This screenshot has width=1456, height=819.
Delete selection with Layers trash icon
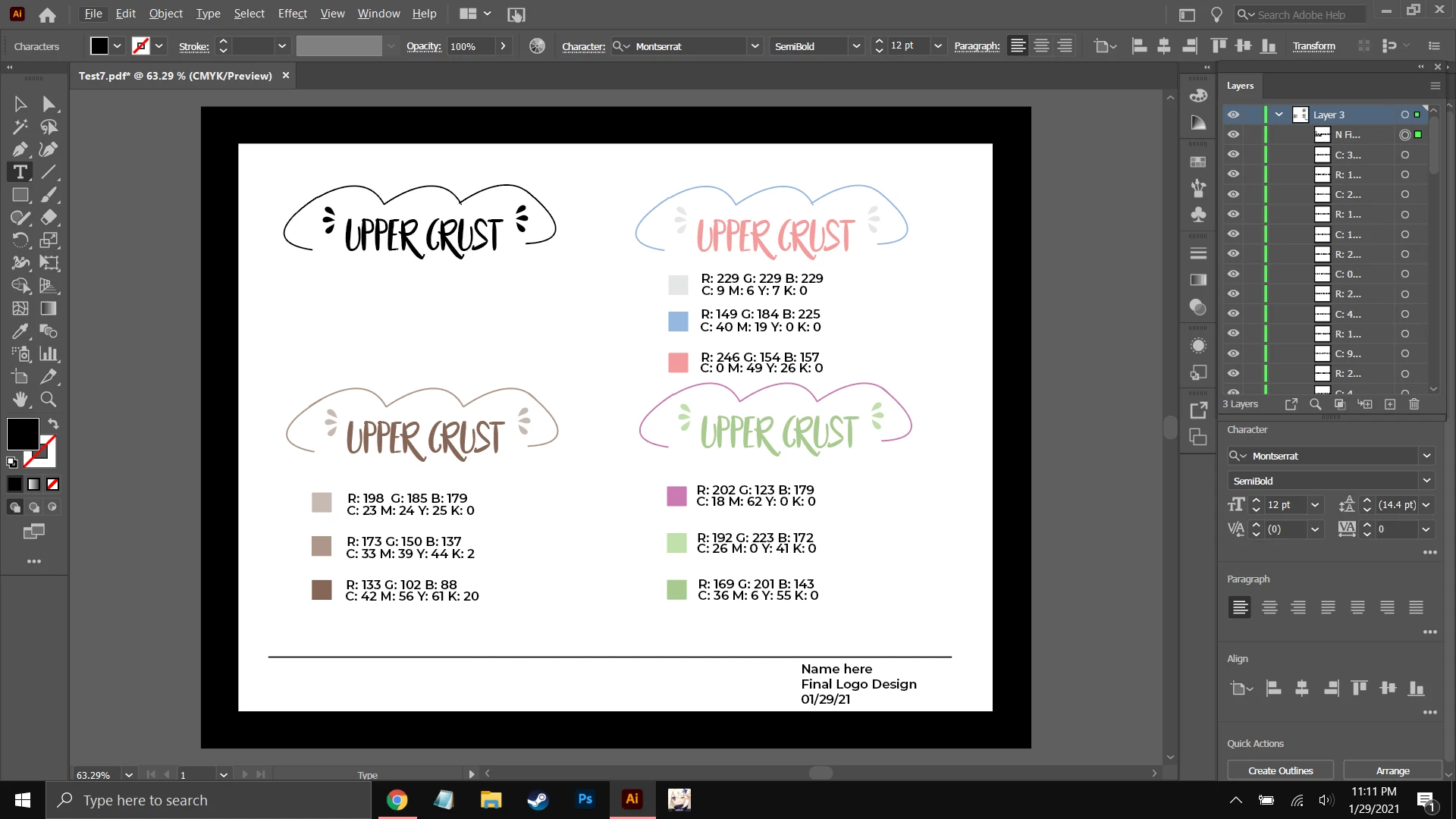pyautogui.click(x=1414, y=404)
